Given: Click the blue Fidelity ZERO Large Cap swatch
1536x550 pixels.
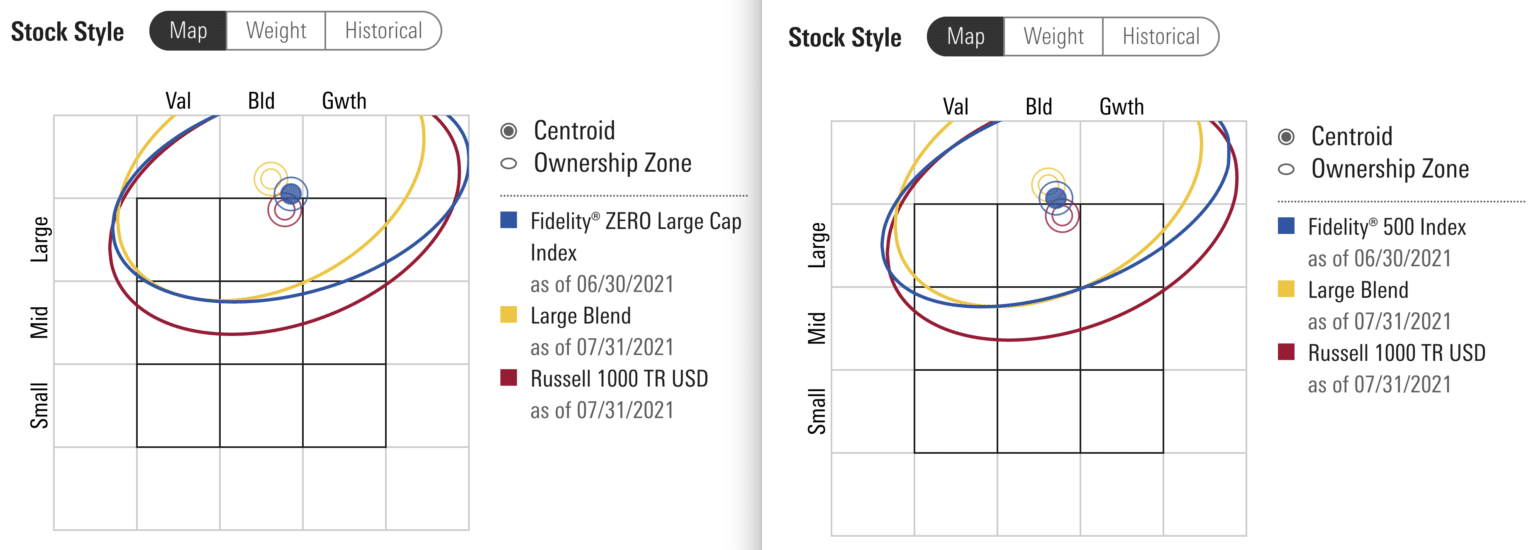Looking at the screenshot, I should pyautogui.click(x=509, y=221).
